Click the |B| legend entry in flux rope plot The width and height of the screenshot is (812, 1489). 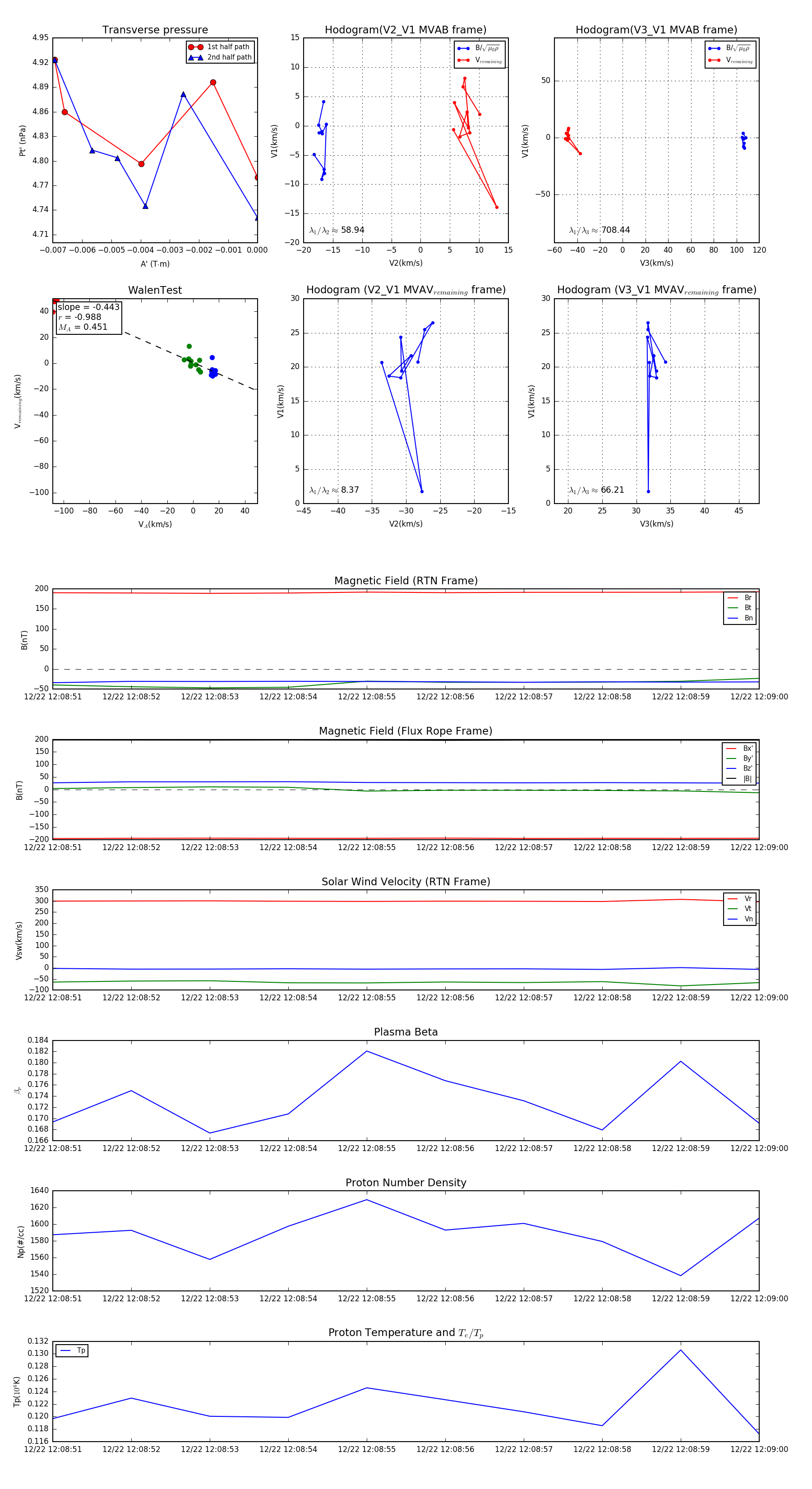point(739,779)
